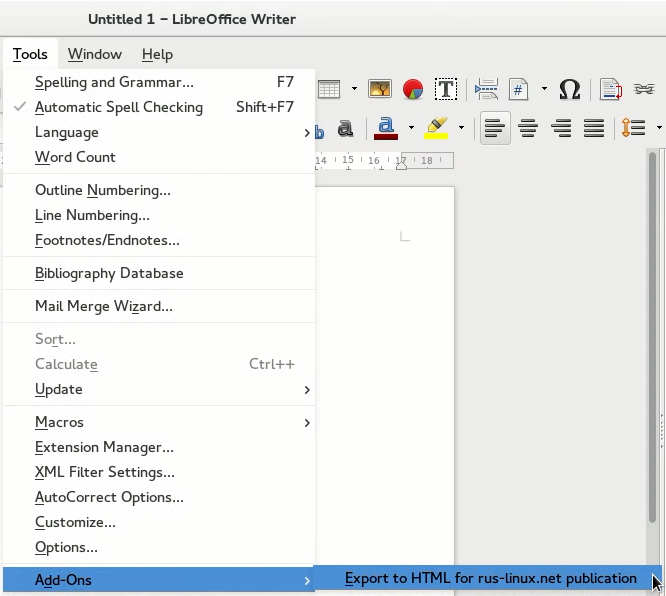Image resolution: width=666 pixels, height=596 pixels.
Task: Open Line Numbering settings
Action: (x=159, y=215)
